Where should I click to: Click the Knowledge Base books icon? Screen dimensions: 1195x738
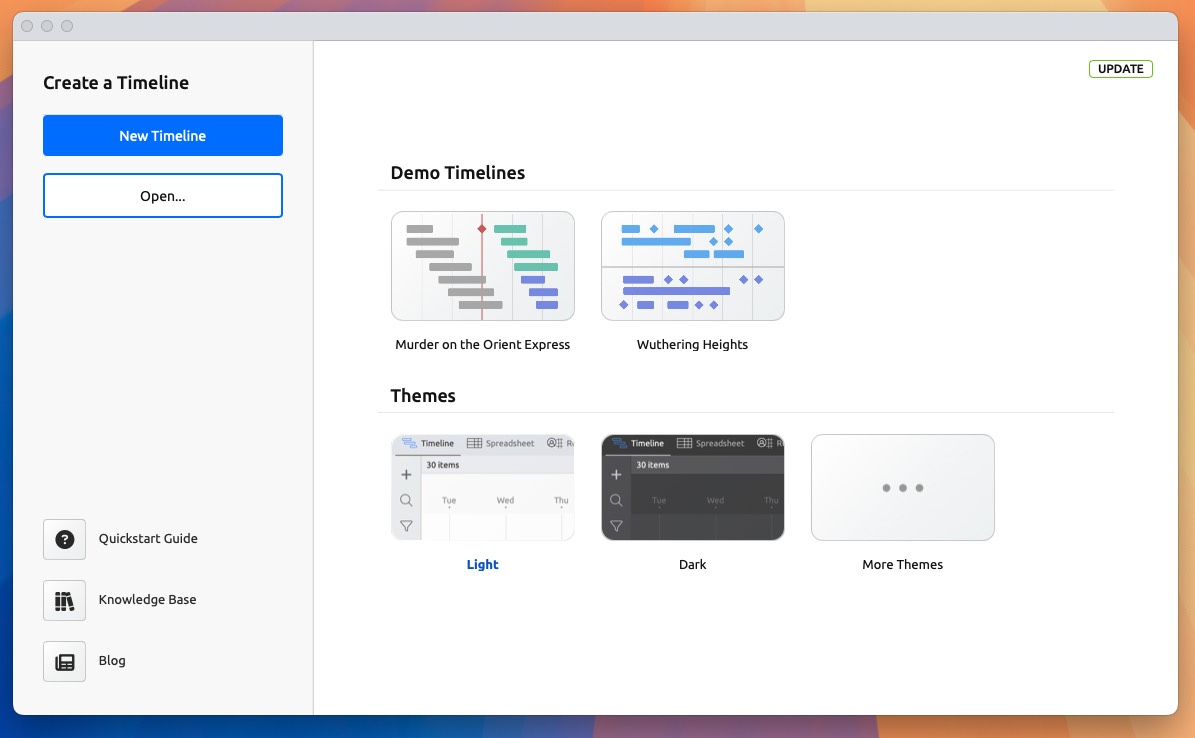[x=64, y=600]
